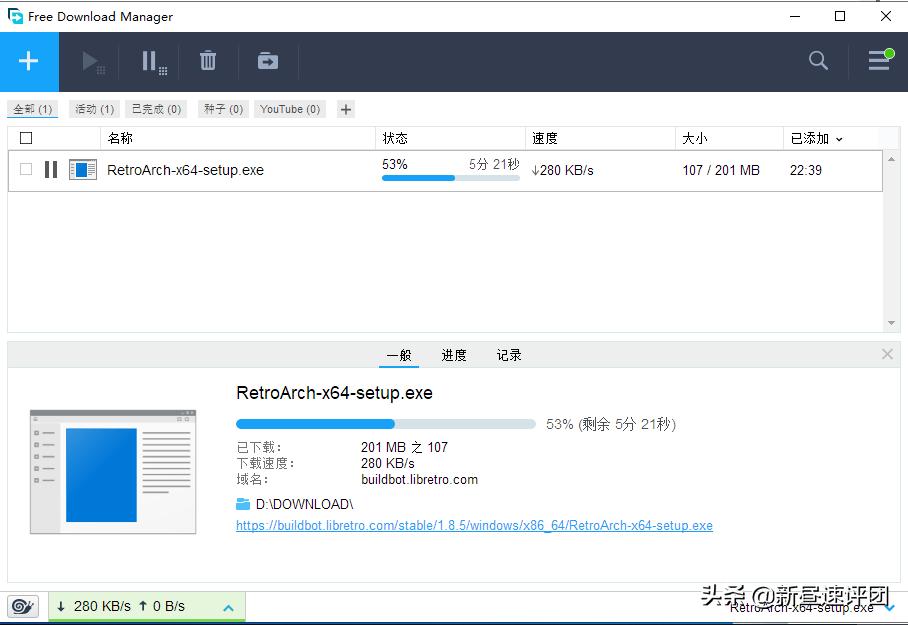Add a new download with the plus icon
This screenshot has width=908, height=625.
[x=29, y=61]
